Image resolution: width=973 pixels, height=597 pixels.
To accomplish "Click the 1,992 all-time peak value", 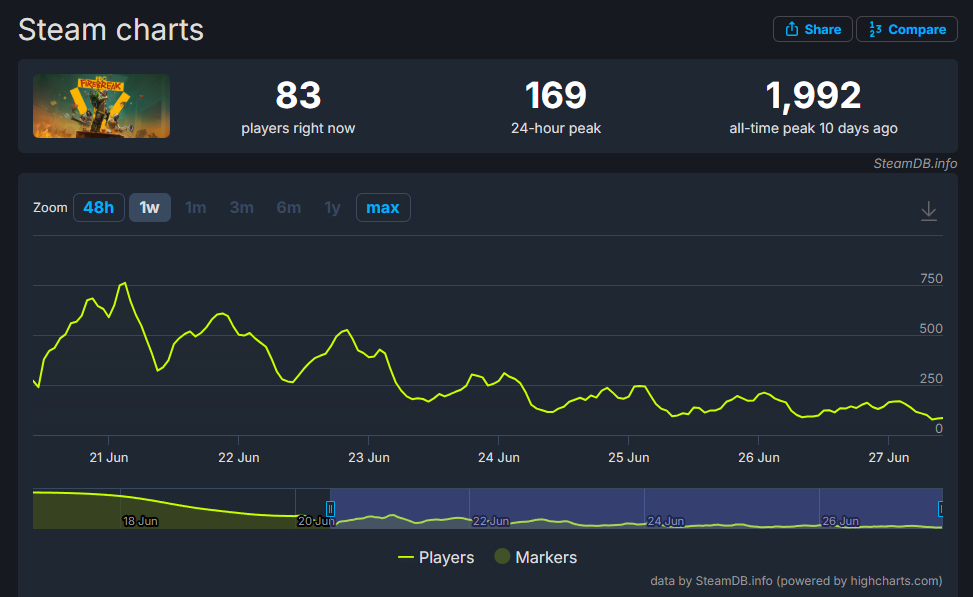I will click(813, 96).
